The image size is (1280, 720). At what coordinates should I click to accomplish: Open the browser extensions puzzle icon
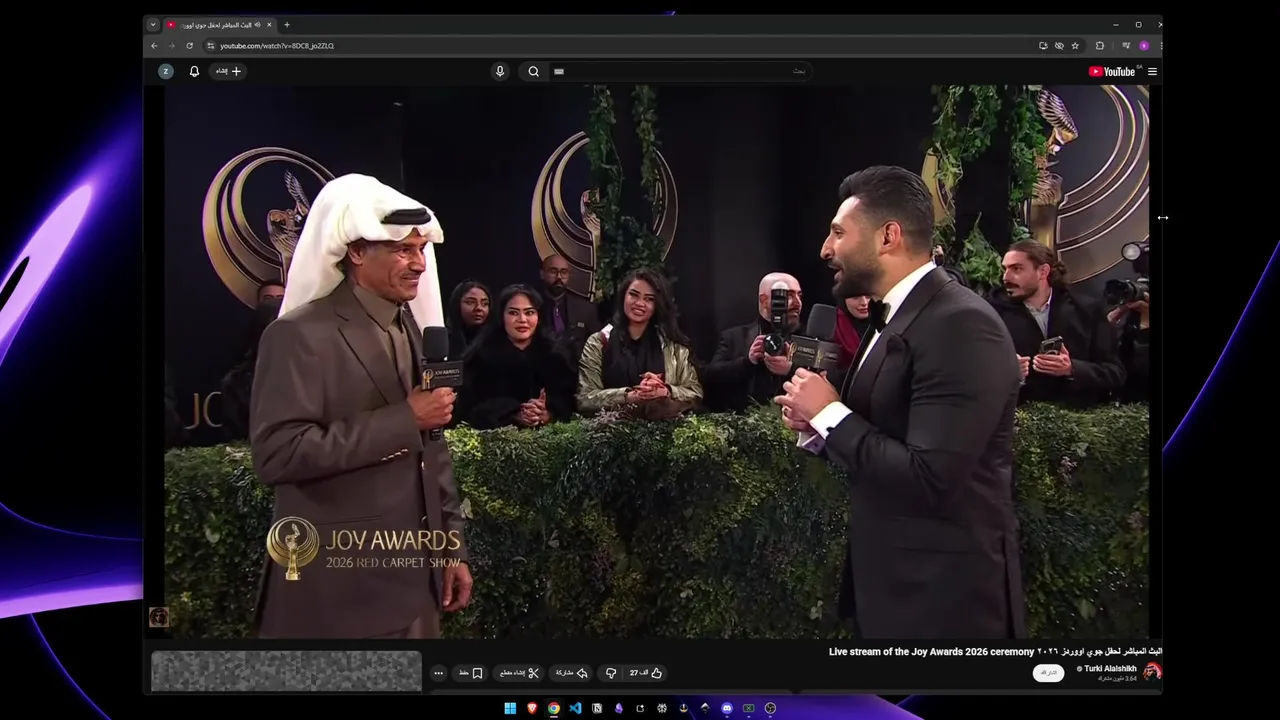point(1100,46)
